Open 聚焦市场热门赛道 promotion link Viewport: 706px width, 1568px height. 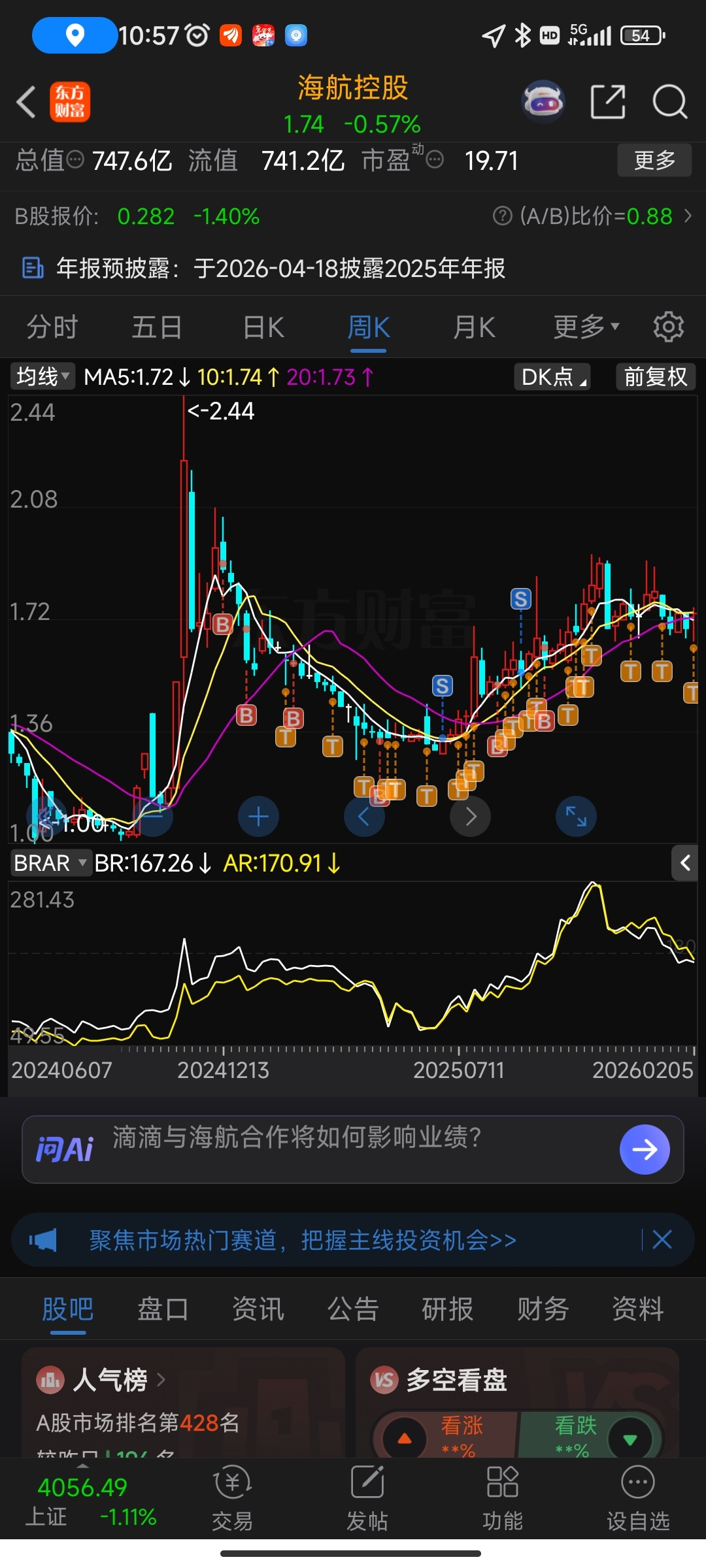(x=303, y=1239)
